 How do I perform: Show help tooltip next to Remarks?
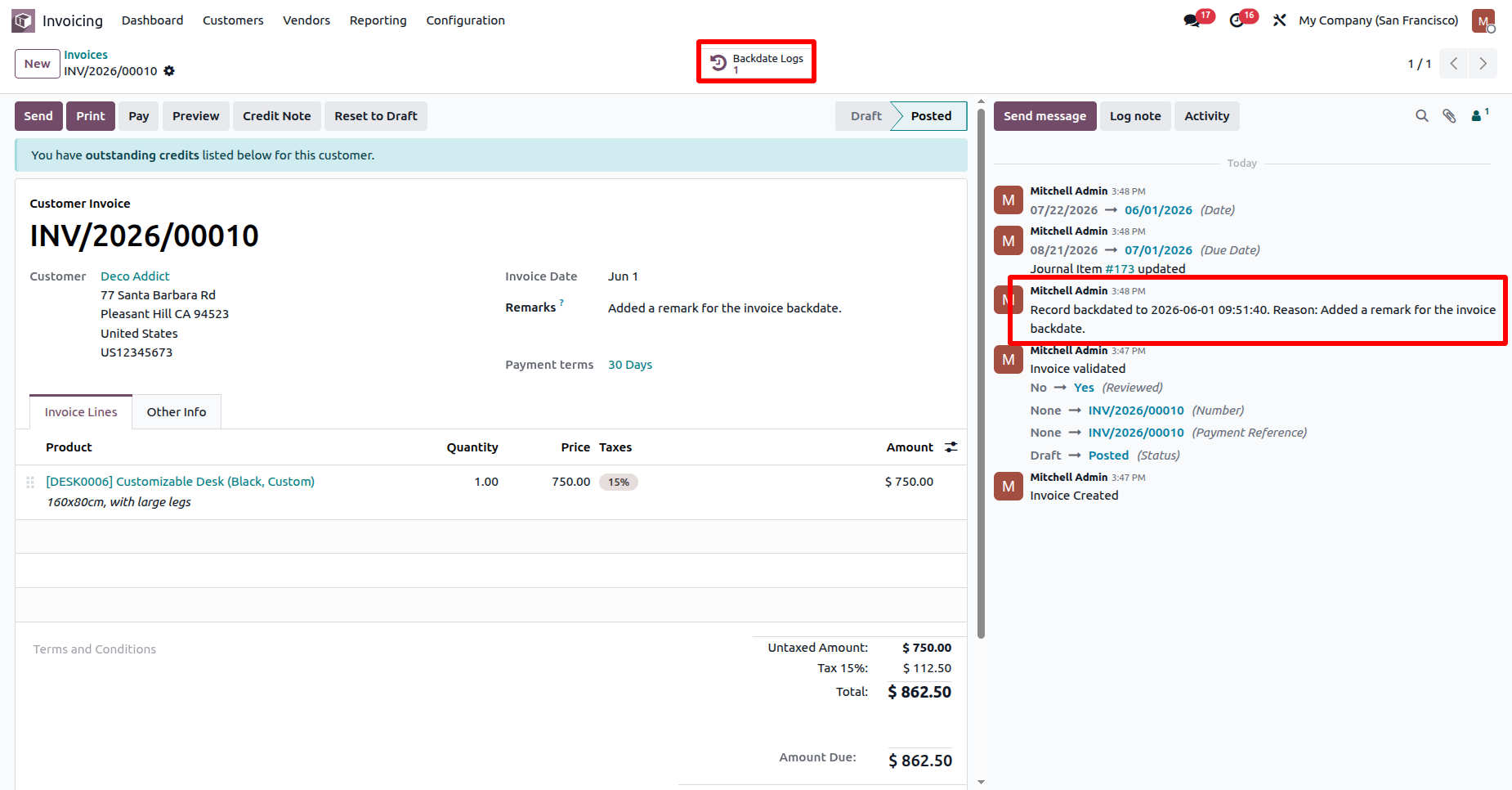[561, 303]
